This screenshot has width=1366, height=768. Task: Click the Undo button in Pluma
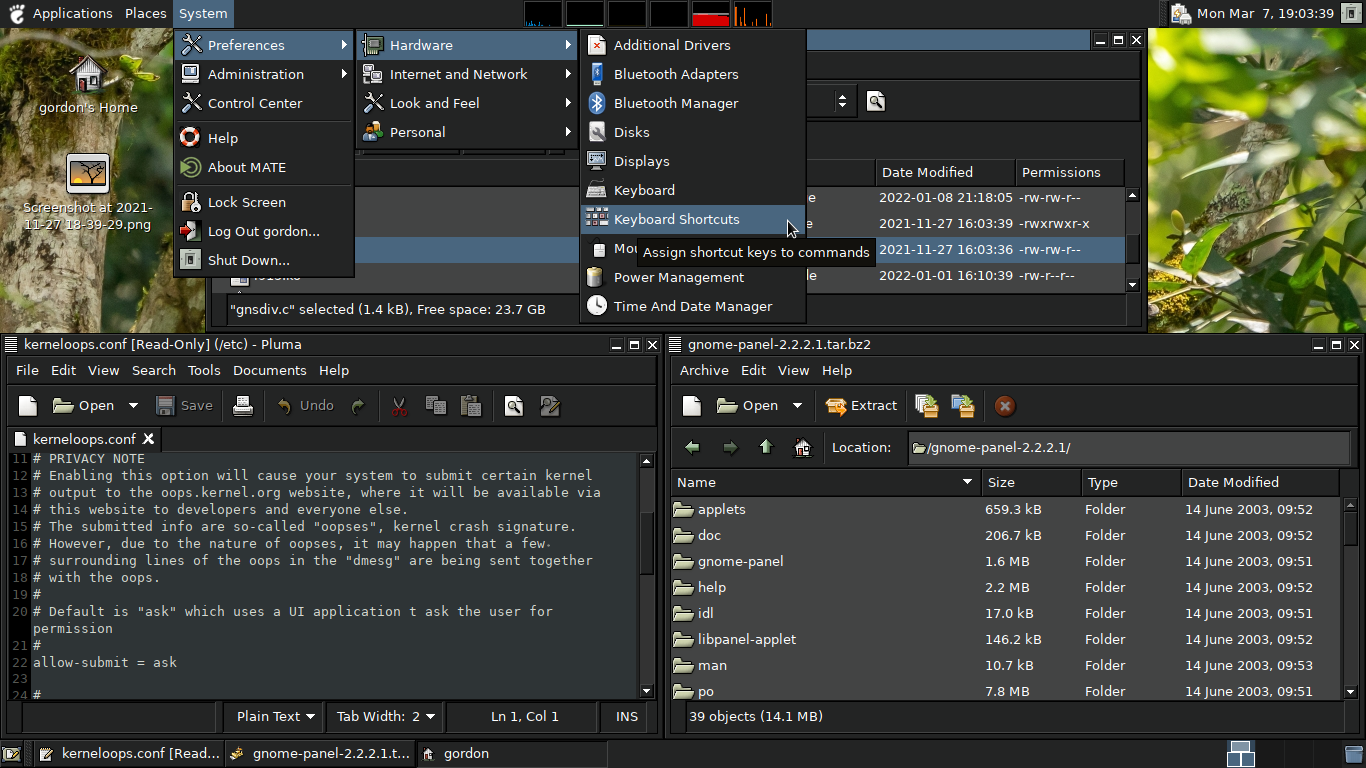click(x=305, y=406)
